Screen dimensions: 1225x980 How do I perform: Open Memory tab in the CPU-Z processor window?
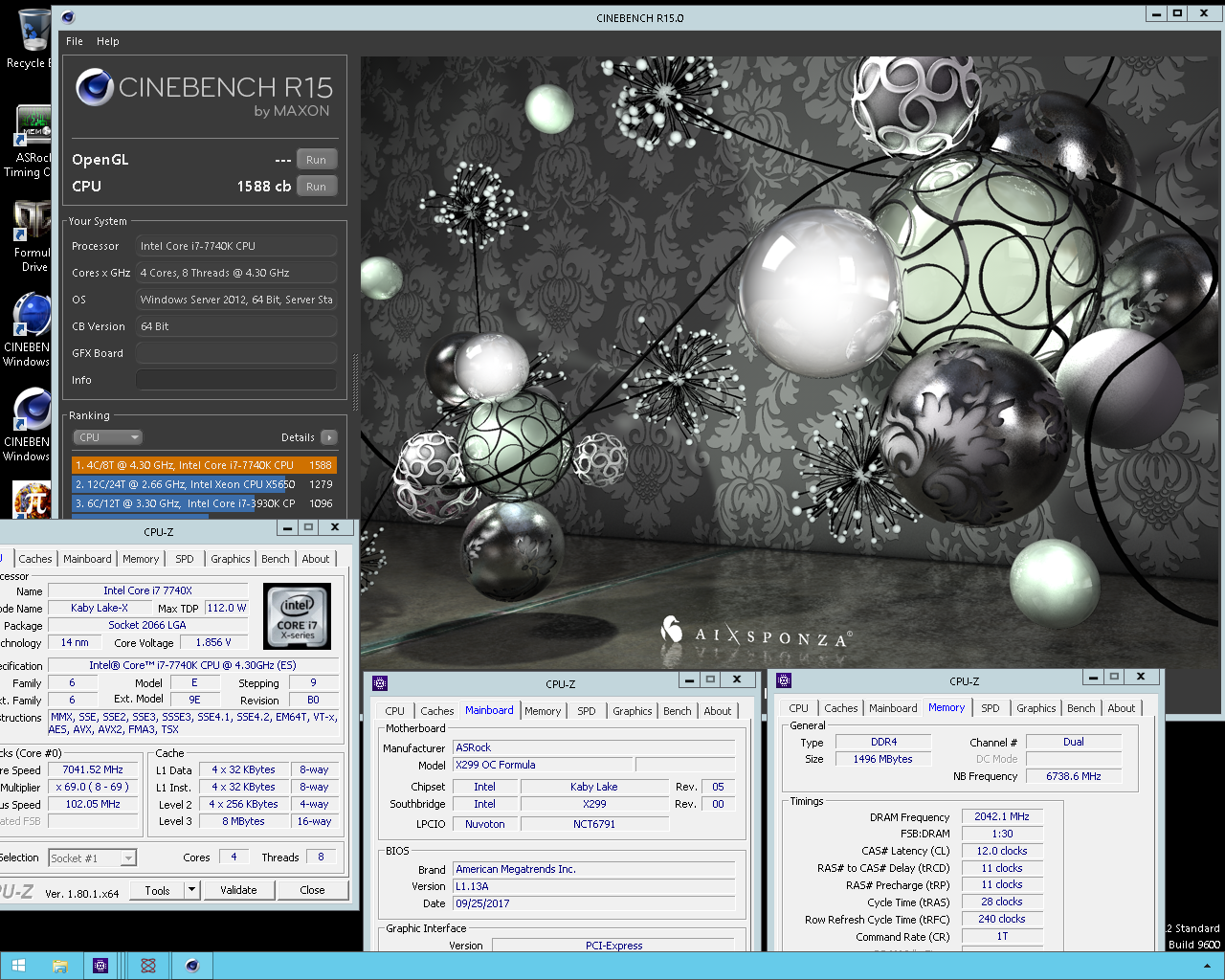[141, 559]
